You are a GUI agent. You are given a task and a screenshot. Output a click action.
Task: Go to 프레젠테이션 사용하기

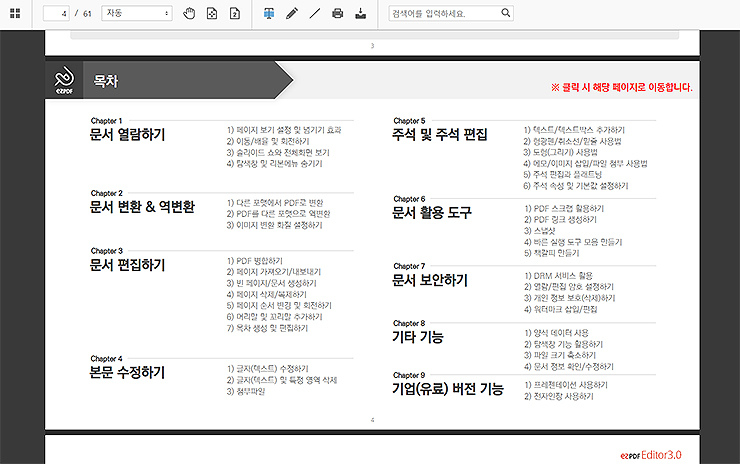click(x=566, y=385)
